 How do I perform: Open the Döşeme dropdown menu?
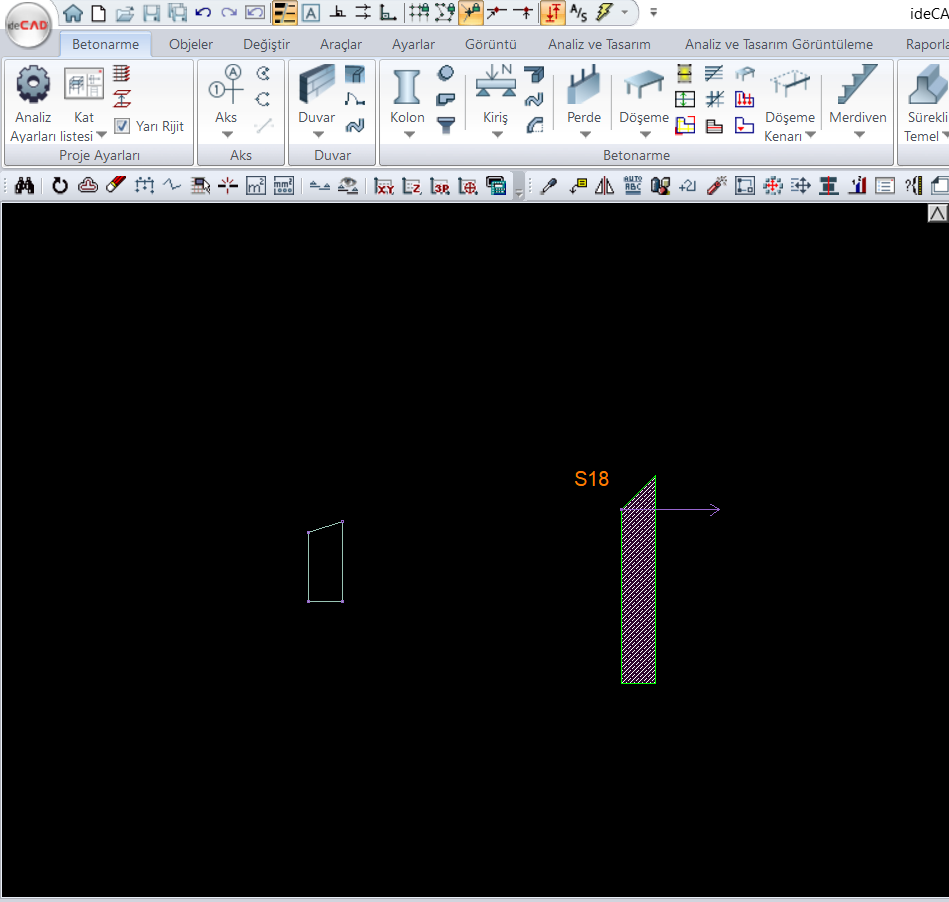[x=643, y=135]
